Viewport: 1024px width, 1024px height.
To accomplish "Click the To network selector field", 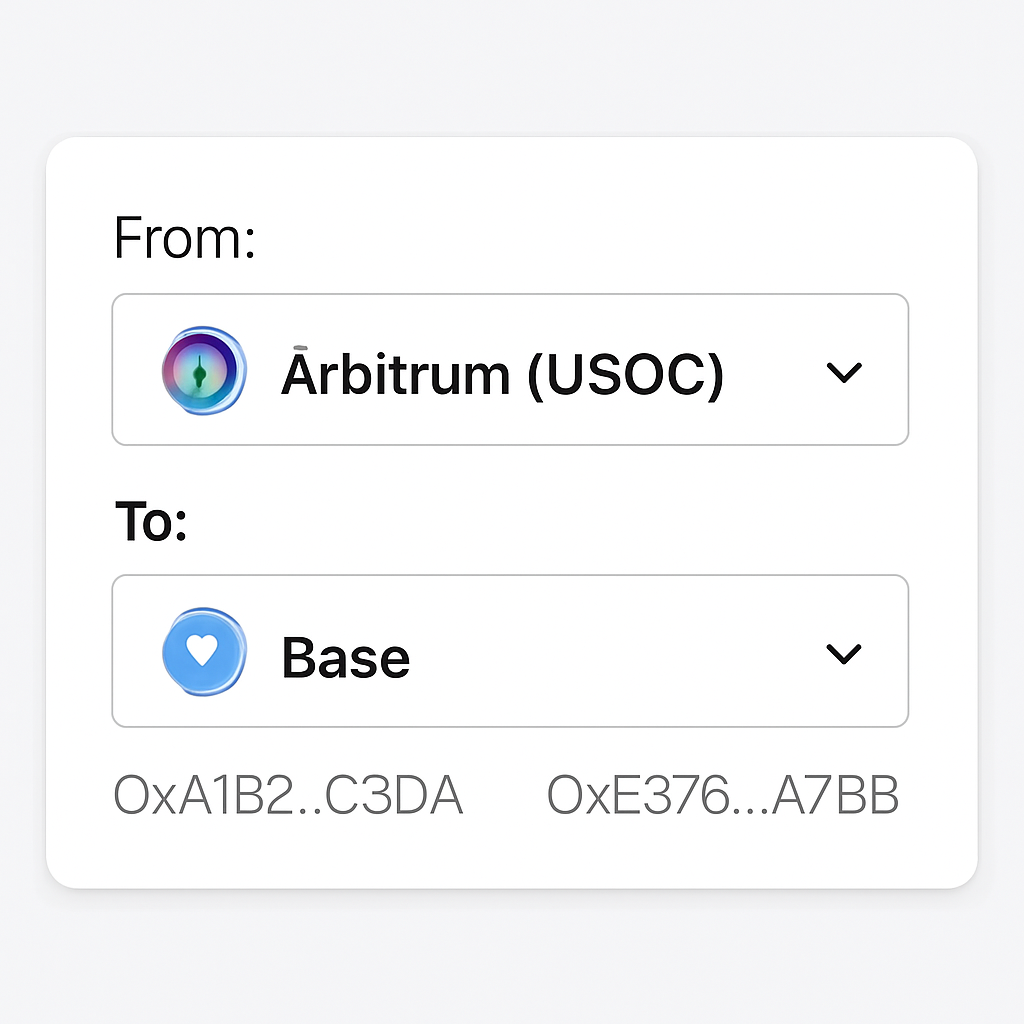I will 510,652.
